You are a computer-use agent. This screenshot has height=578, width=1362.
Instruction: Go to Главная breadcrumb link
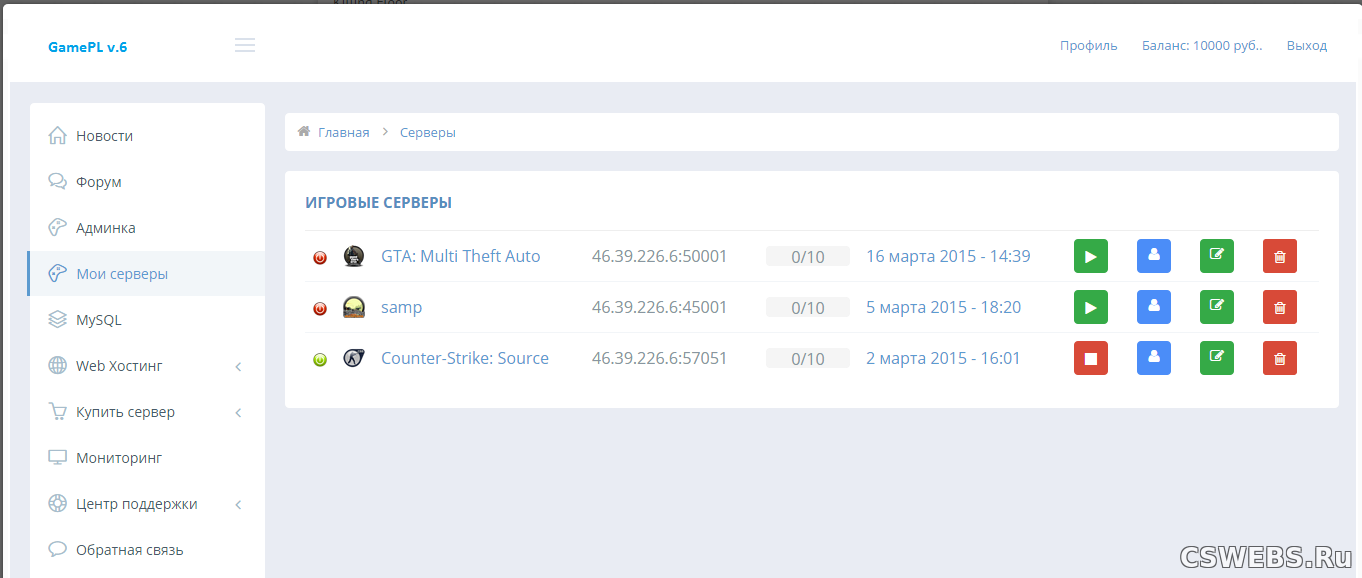pyautogui.click(x=344, y=132)
